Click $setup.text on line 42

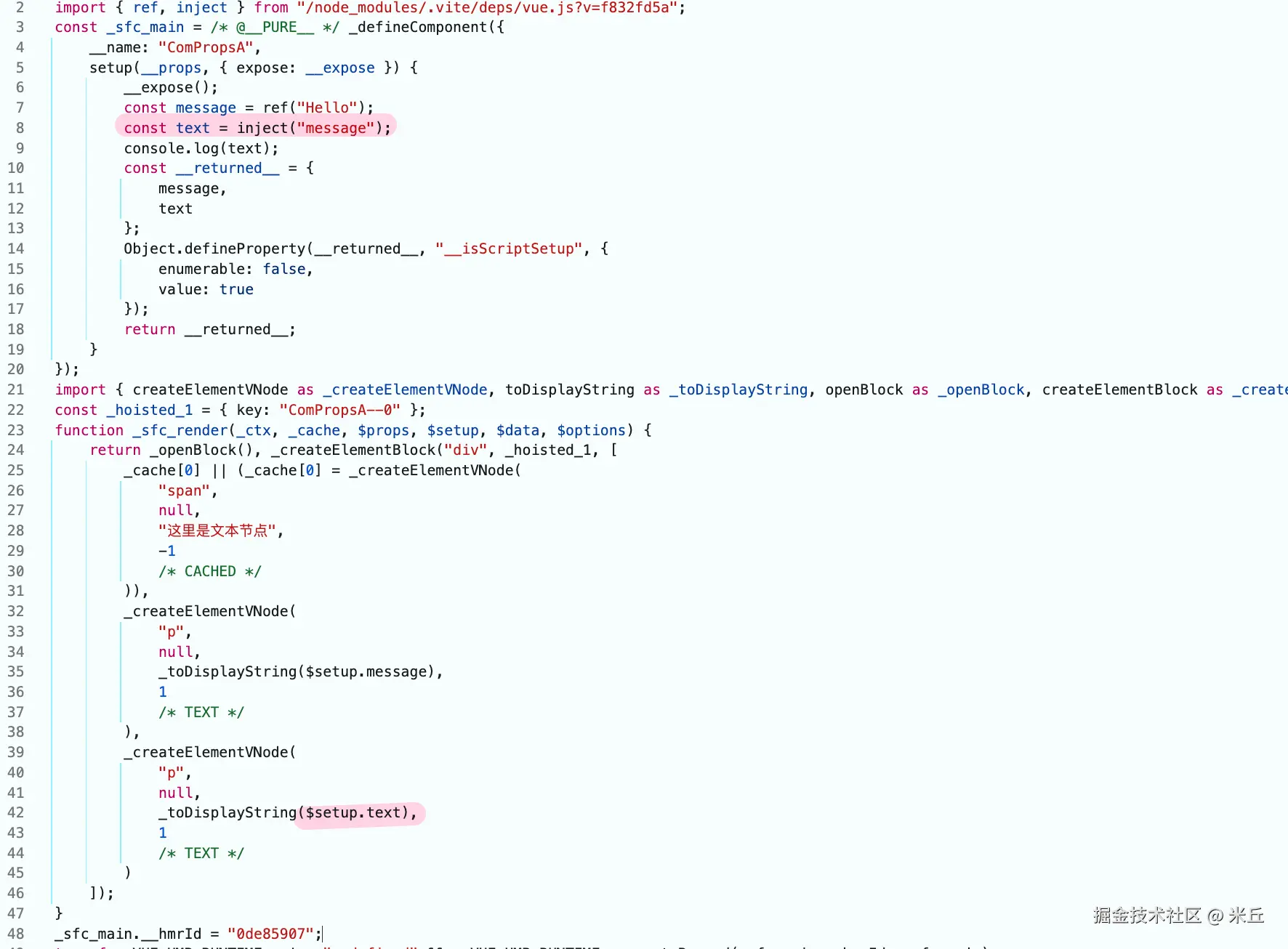coord(353,812)
